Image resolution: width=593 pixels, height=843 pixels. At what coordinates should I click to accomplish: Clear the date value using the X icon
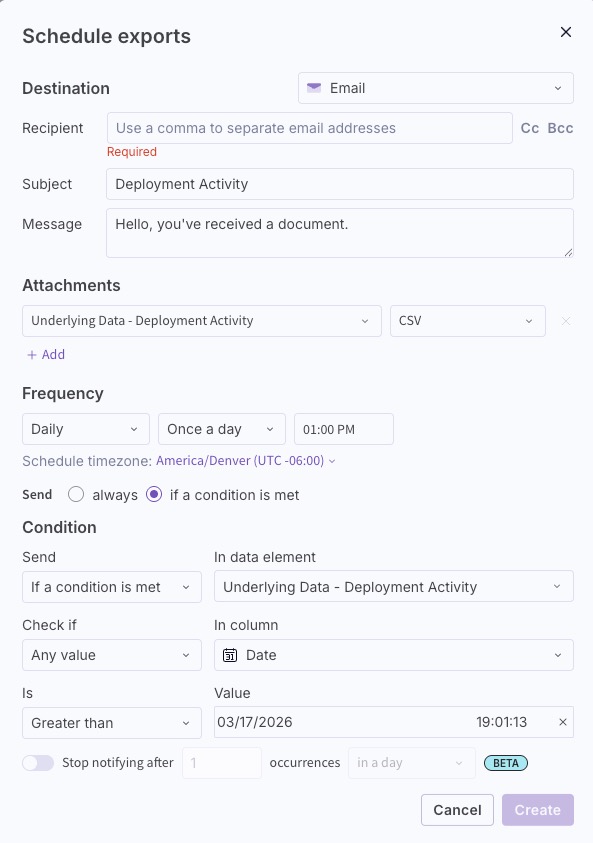coord(563,721)
